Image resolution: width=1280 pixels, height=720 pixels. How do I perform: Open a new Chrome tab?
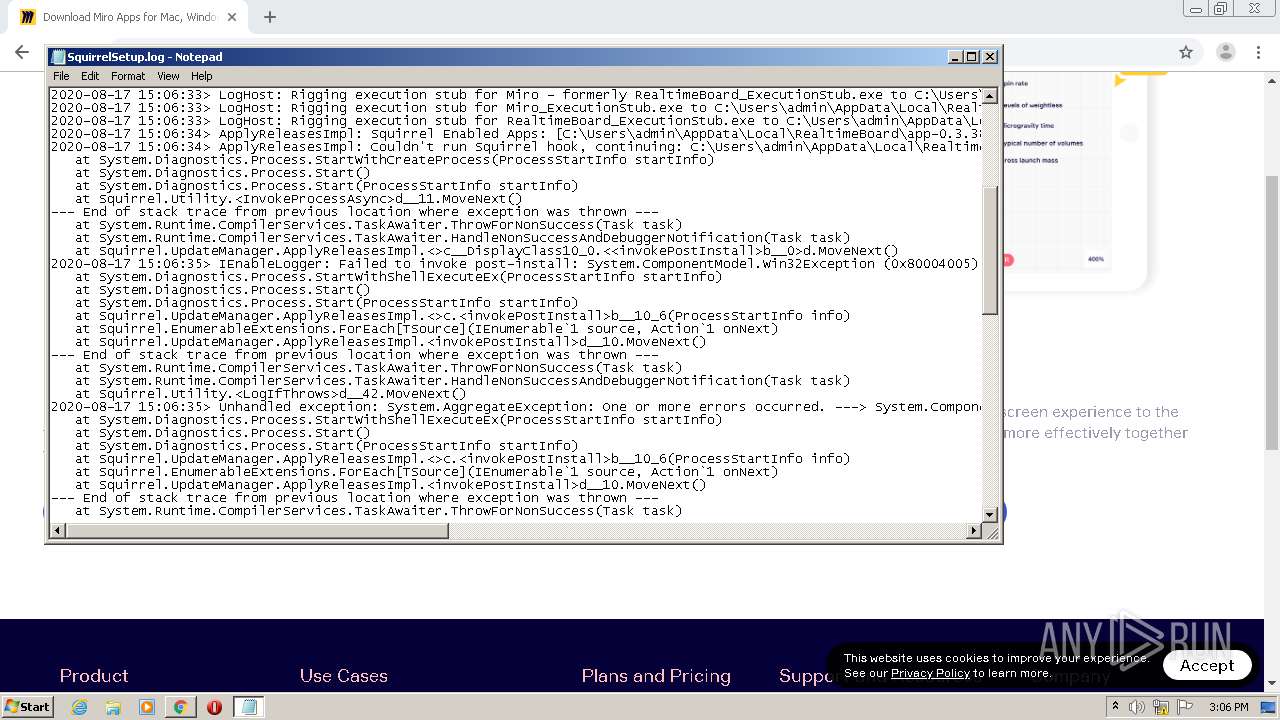270,17
